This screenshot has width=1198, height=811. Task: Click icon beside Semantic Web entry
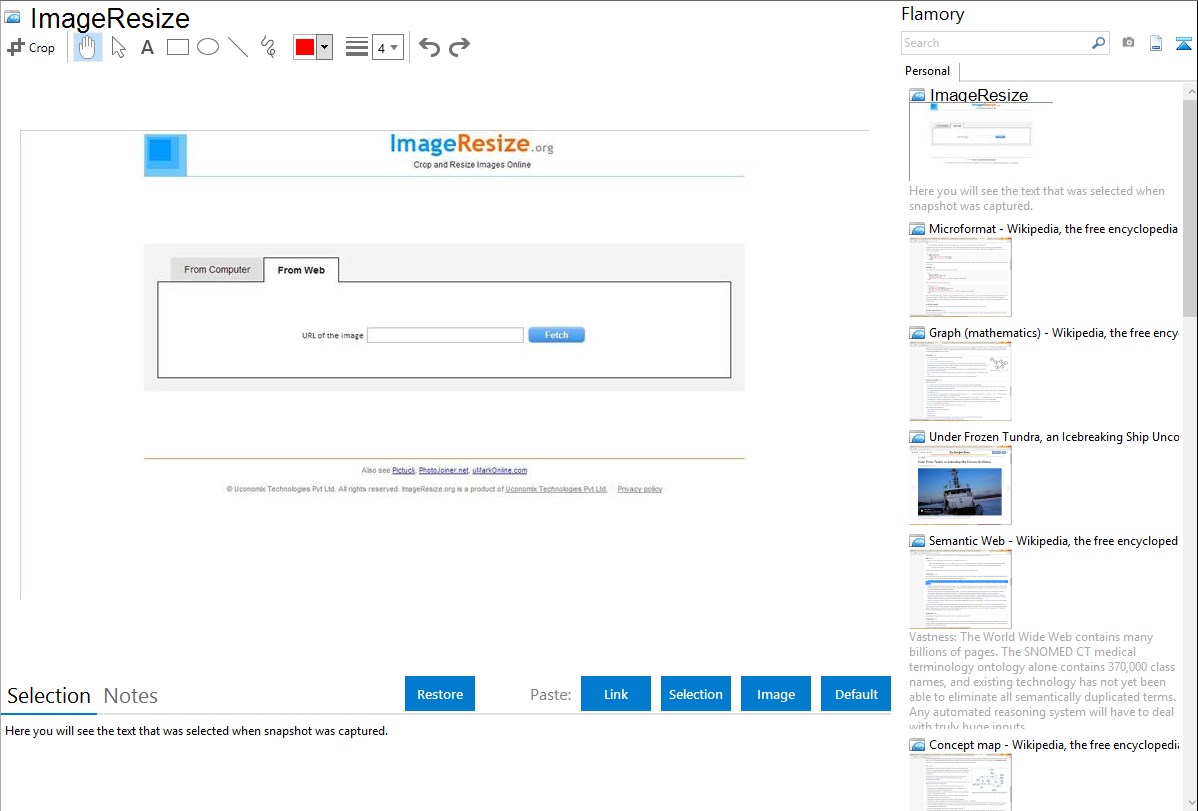click(917, 540)
